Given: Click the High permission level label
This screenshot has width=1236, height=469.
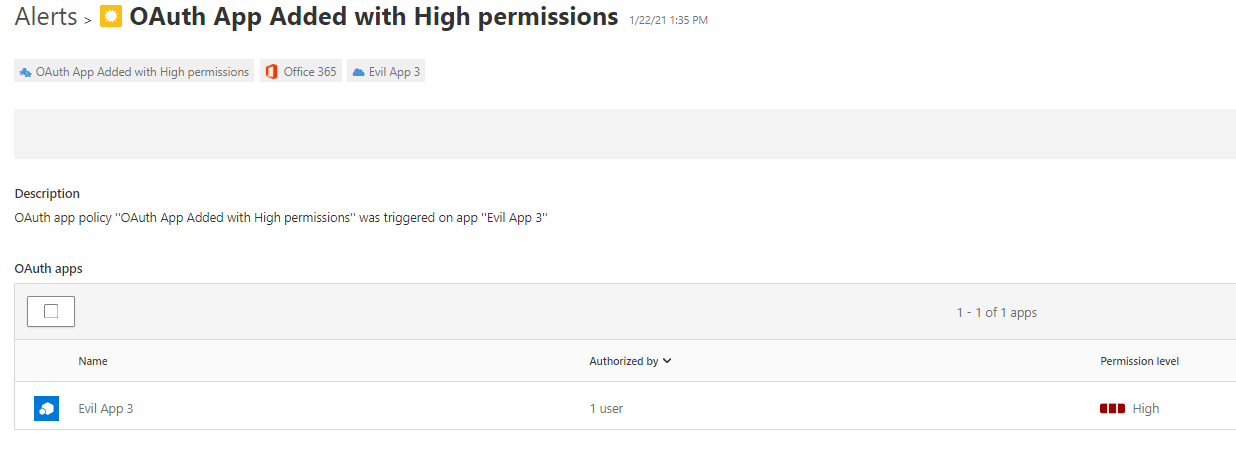Looking at the screenshot, I should pyautogui.click(x=1146, y=408).
